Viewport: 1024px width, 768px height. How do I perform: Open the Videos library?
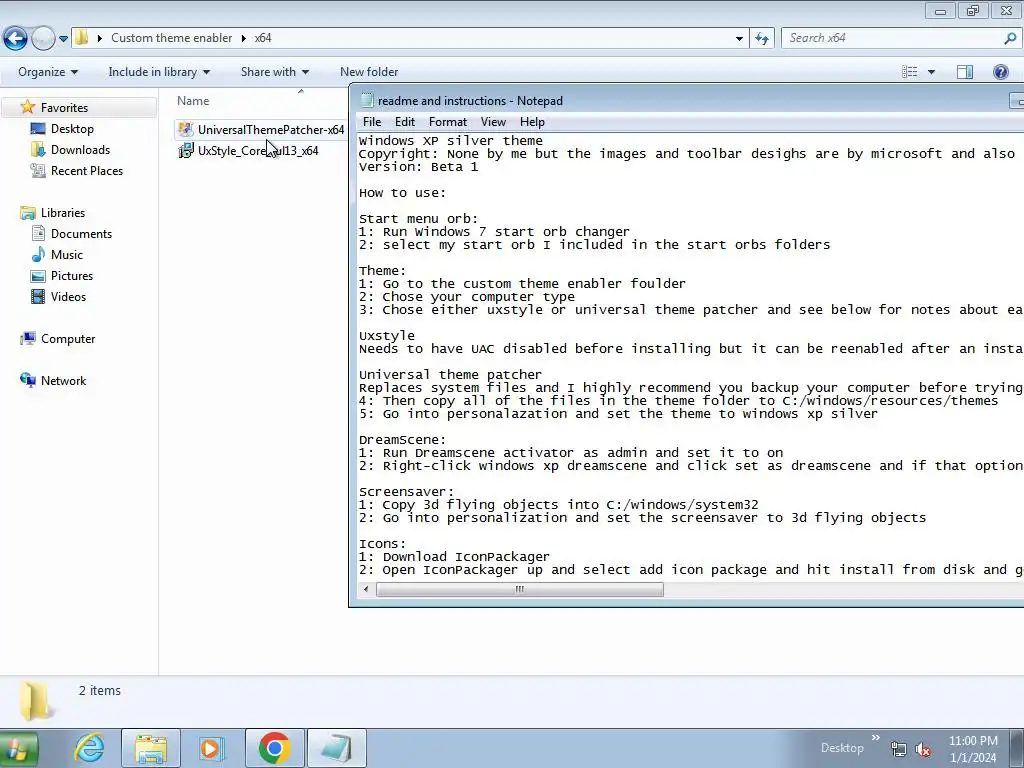pos(68,296)
